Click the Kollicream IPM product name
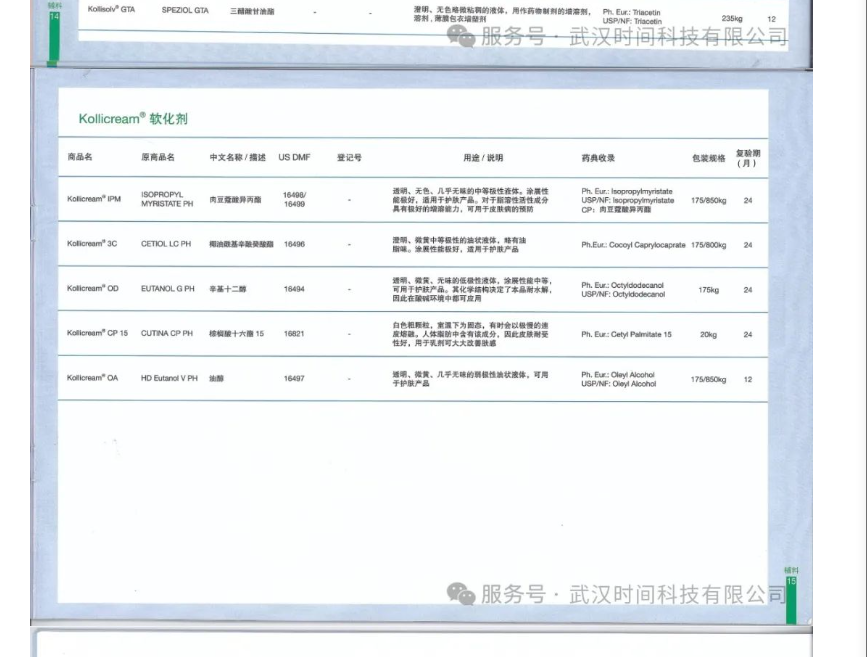The width and height of the screenshot is (867, 657). [94, 199]
